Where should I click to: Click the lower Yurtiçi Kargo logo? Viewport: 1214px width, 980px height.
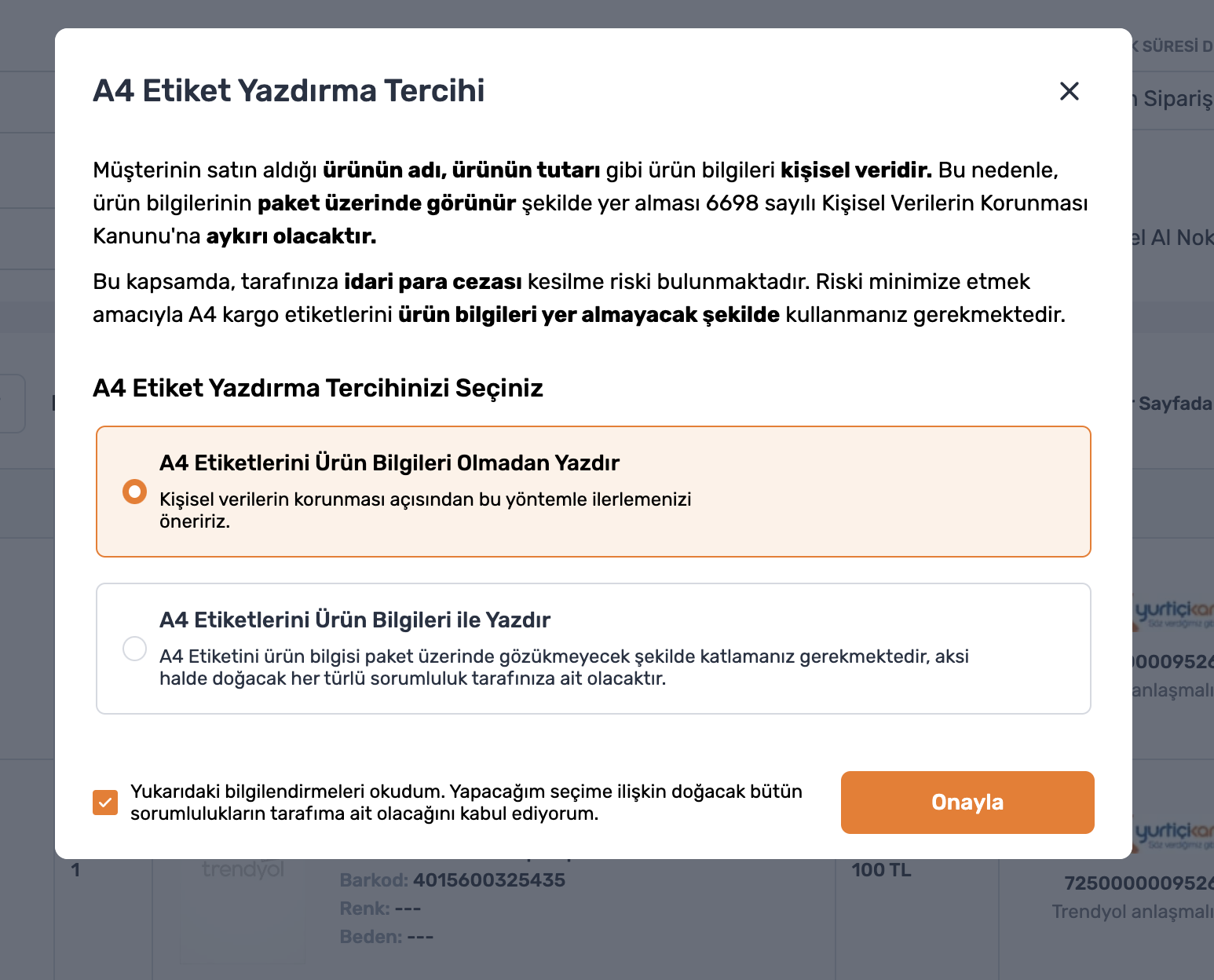[x=1173, y=833]
